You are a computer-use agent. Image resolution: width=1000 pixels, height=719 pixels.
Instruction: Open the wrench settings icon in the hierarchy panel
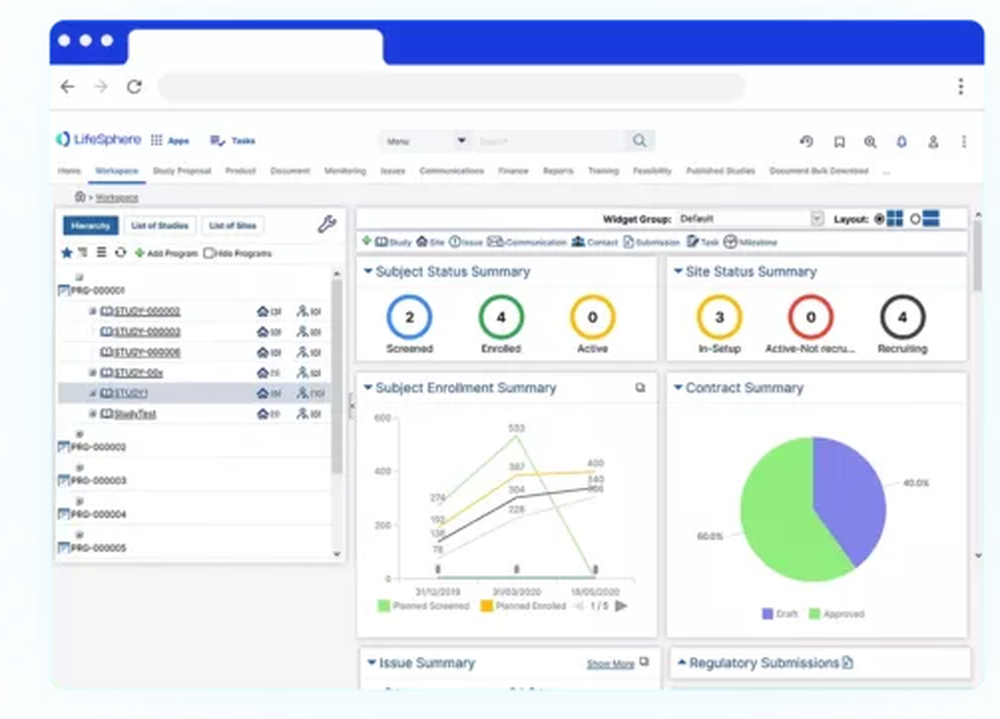coord(327,224)
